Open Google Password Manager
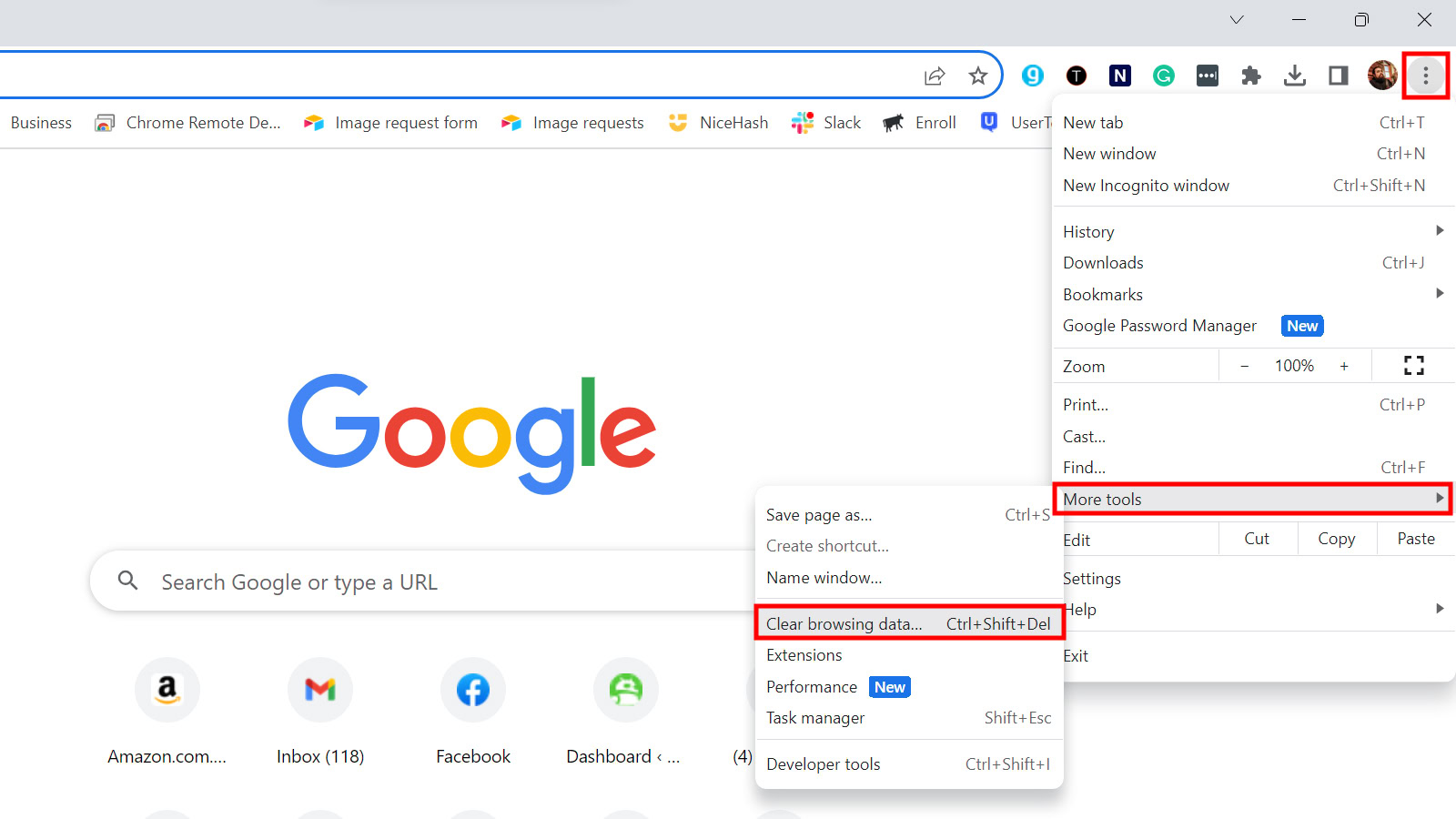The image size is (1456, 819). pyautogui.click(x=1252, y=326)
